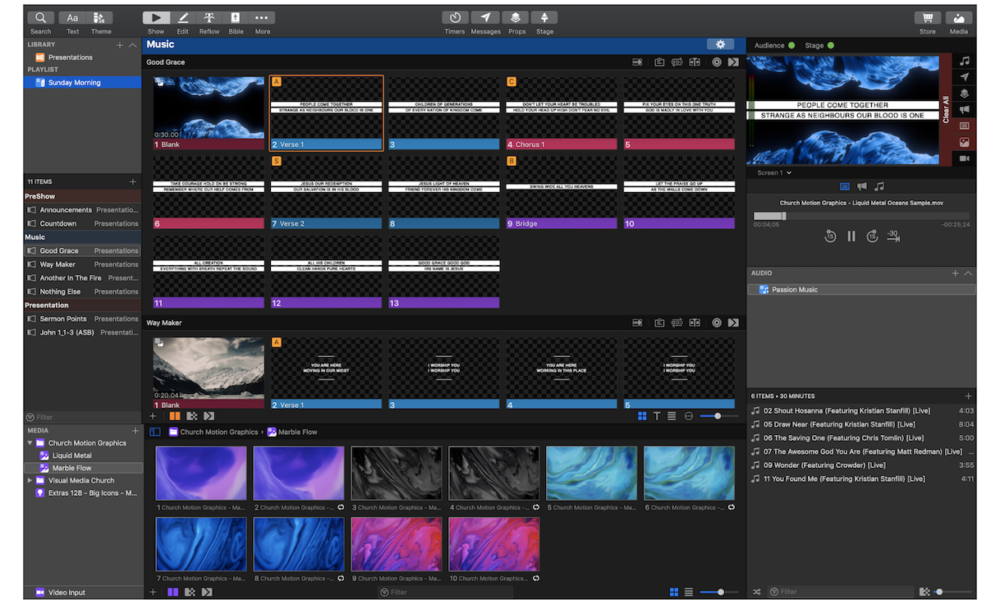The height and width of the screenshot is (600, 1000).
Task: Open the Stage settings
Action: [544, 18]
